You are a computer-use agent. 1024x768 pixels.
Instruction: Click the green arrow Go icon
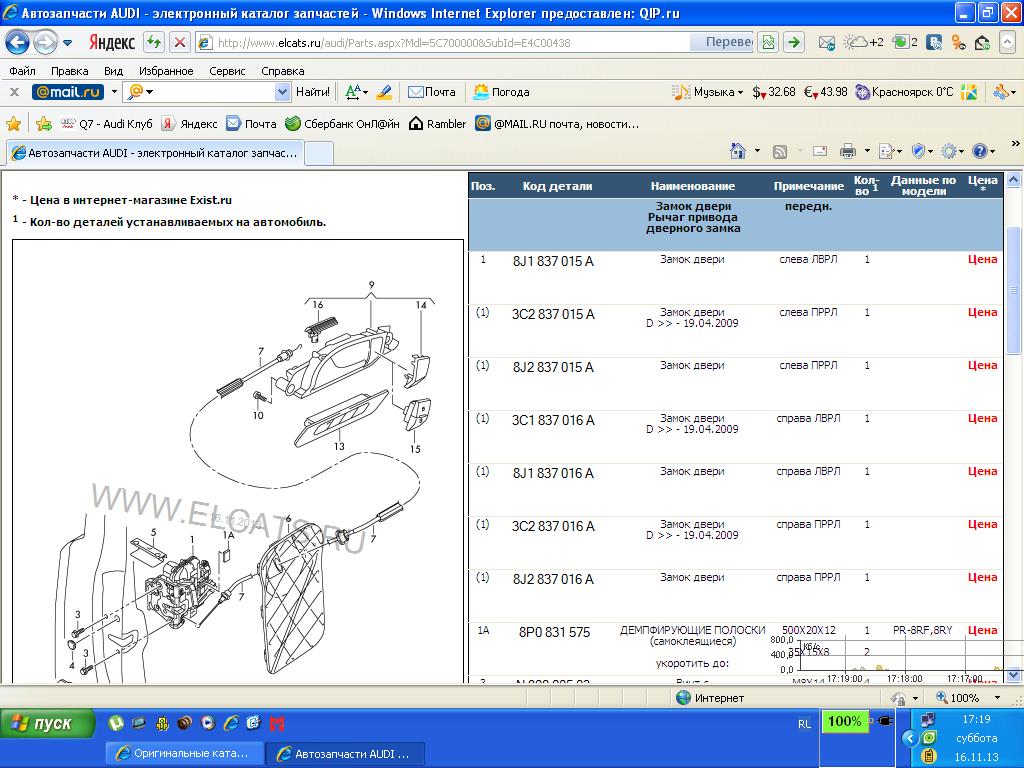[793, 43]
